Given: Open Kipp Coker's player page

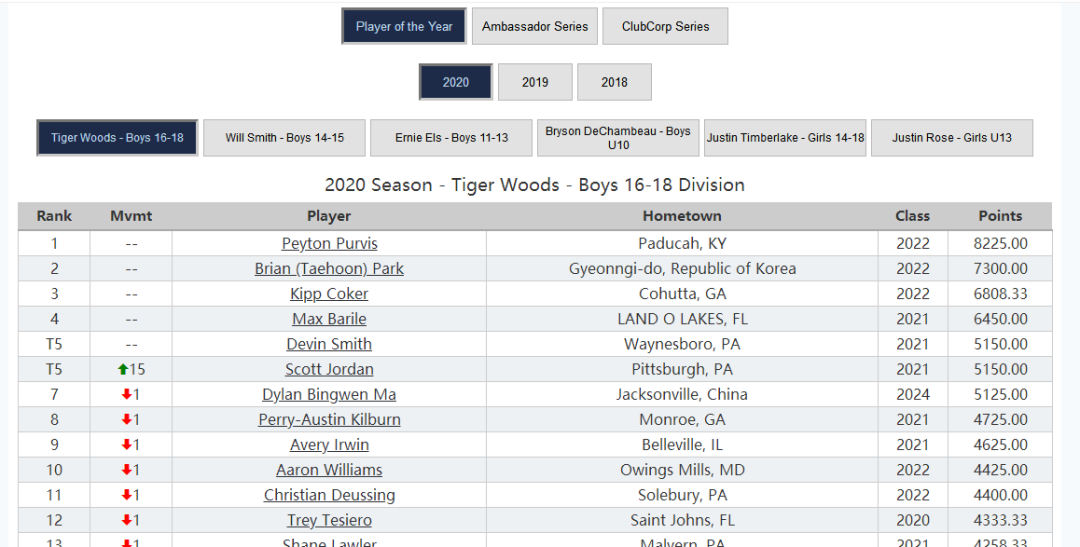Looking at the screenshot, I should click(x=329, y=294).
